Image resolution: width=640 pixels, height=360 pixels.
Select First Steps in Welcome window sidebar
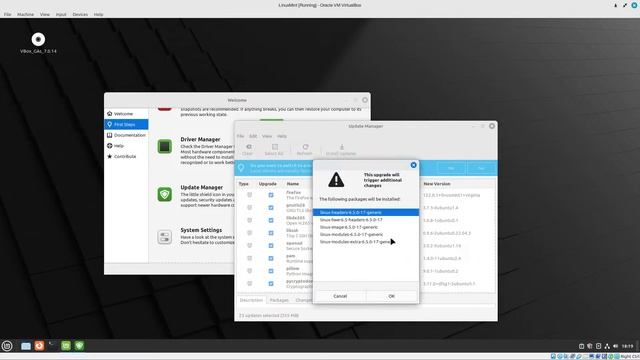pos(126,124)
